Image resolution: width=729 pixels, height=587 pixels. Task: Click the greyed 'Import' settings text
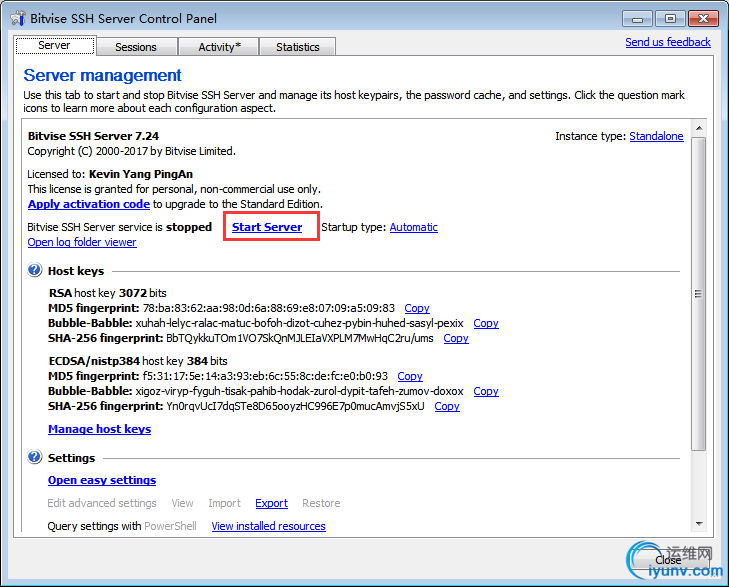pos(225,503)
